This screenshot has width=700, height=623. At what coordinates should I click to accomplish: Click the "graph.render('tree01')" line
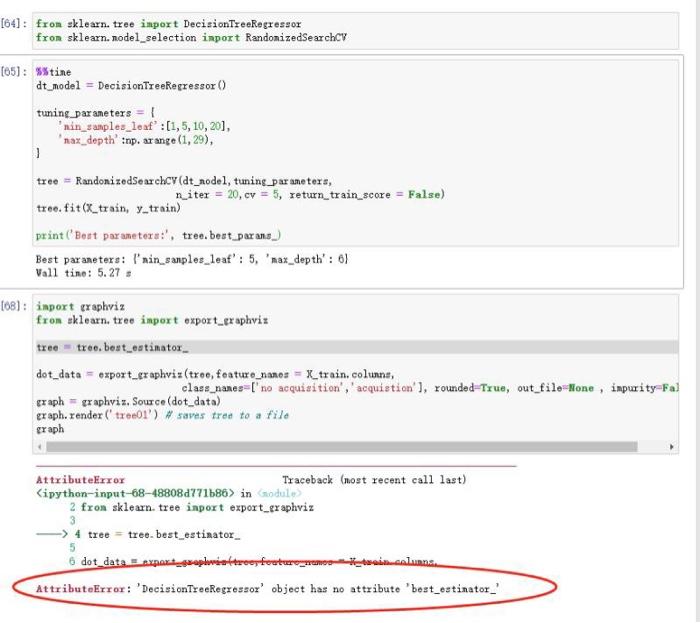tap(162, 415)
